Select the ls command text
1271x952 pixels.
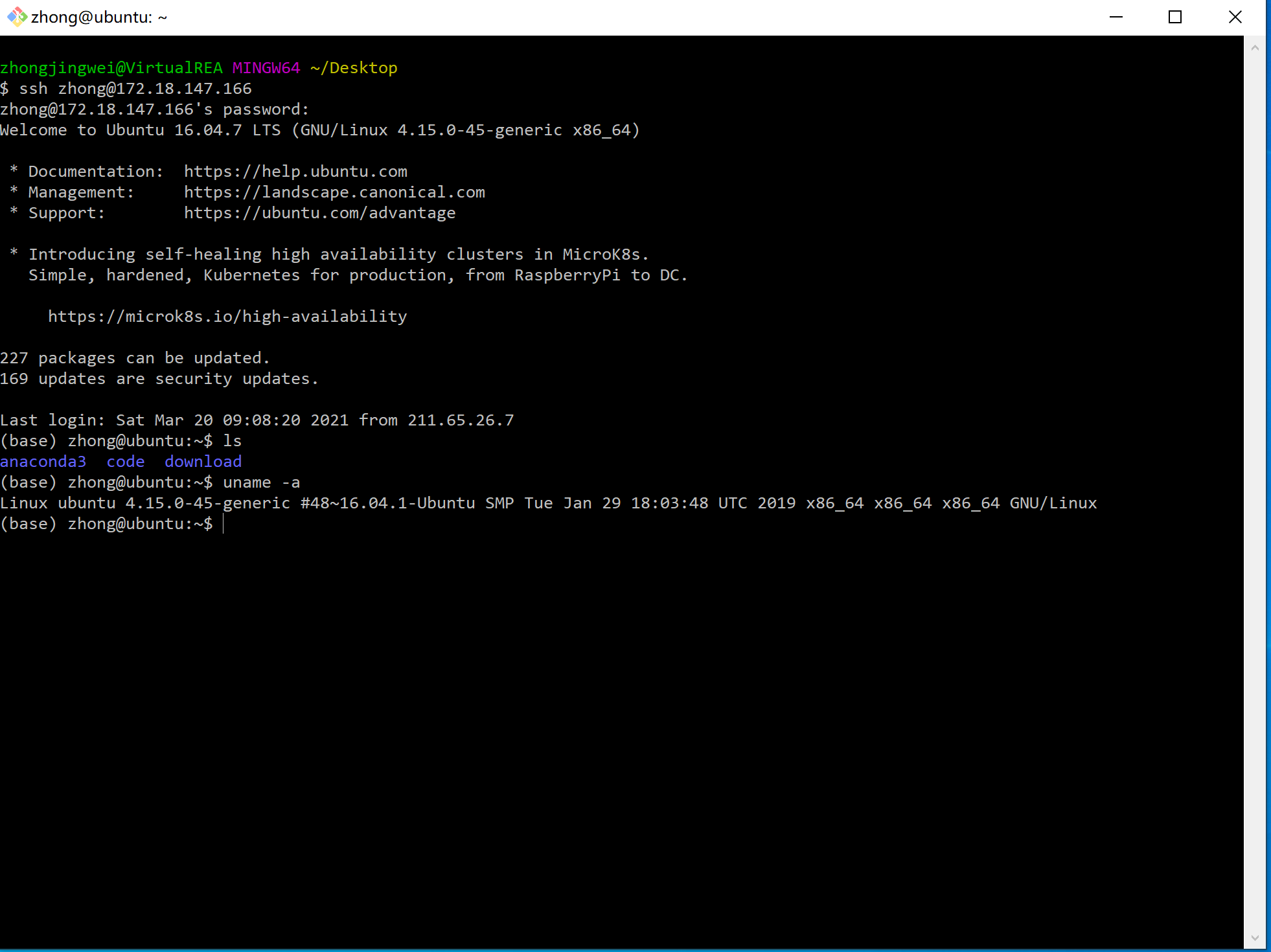click(x=232, y=440)
